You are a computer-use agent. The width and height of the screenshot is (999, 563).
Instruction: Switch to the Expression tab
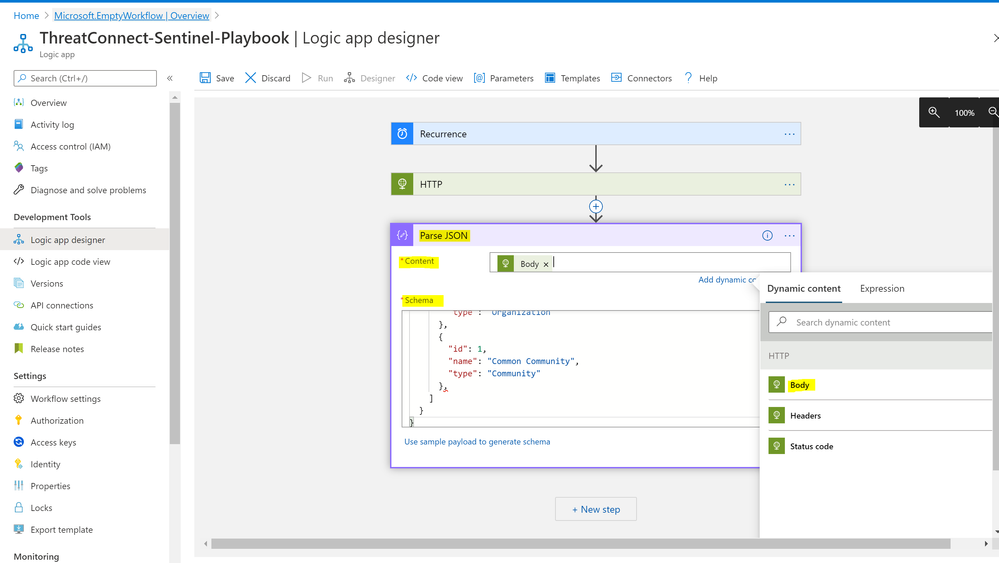coord(882,289)
